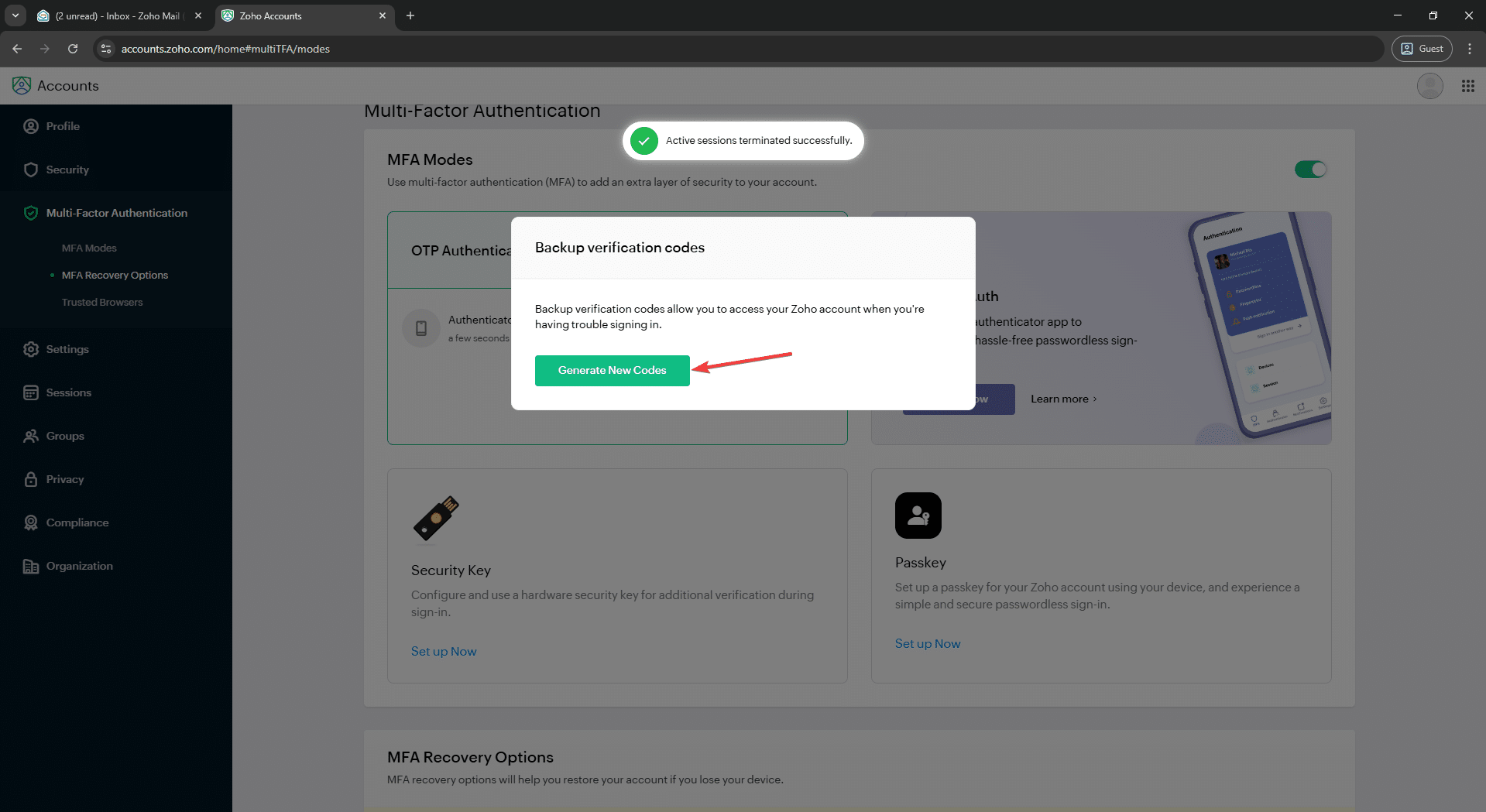Select MFA Recovery Options in sidebar
1486x812 pixels.
click(115, 276)
